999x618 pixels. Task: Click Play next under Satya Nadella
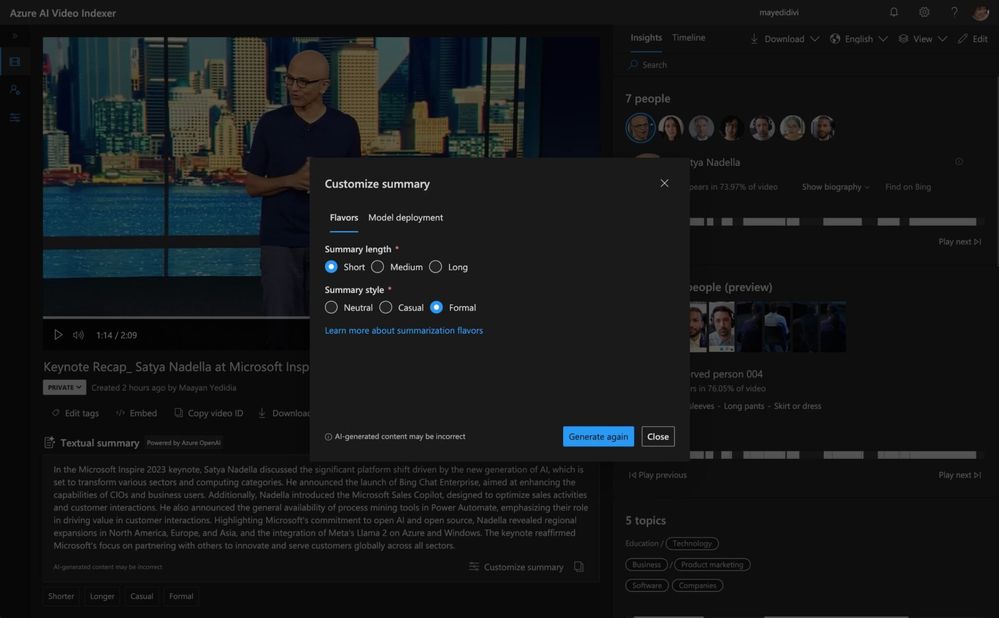[x=959, y=241]
